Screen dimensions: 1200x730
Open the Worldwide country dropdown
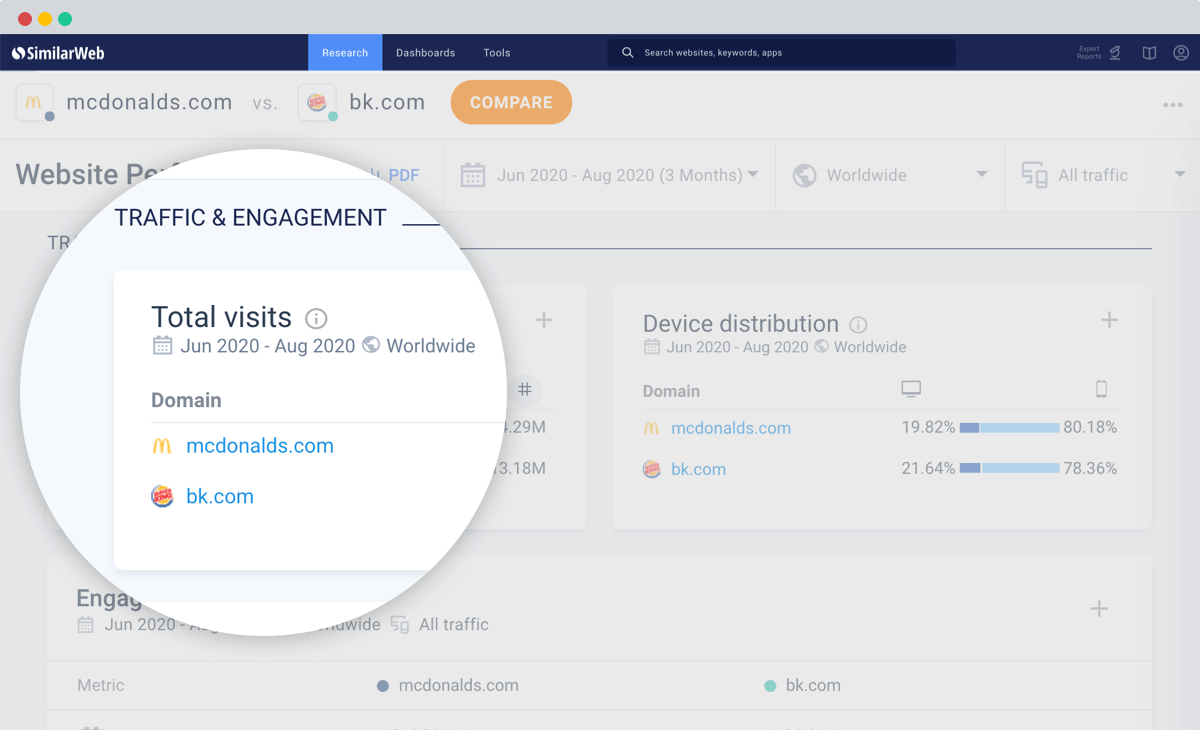tap(890, 175)
